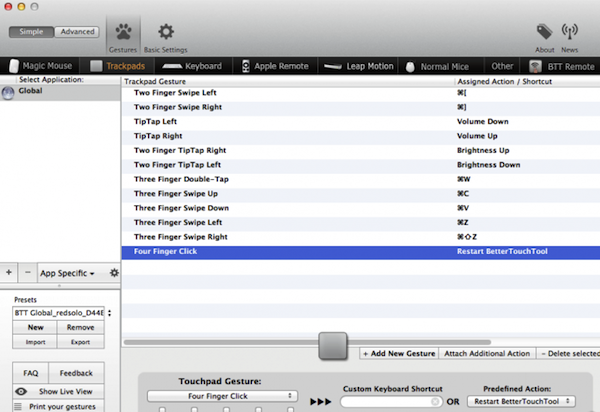Select the TipTap Left row
The image size is (600, 412).
coord(361,122)
